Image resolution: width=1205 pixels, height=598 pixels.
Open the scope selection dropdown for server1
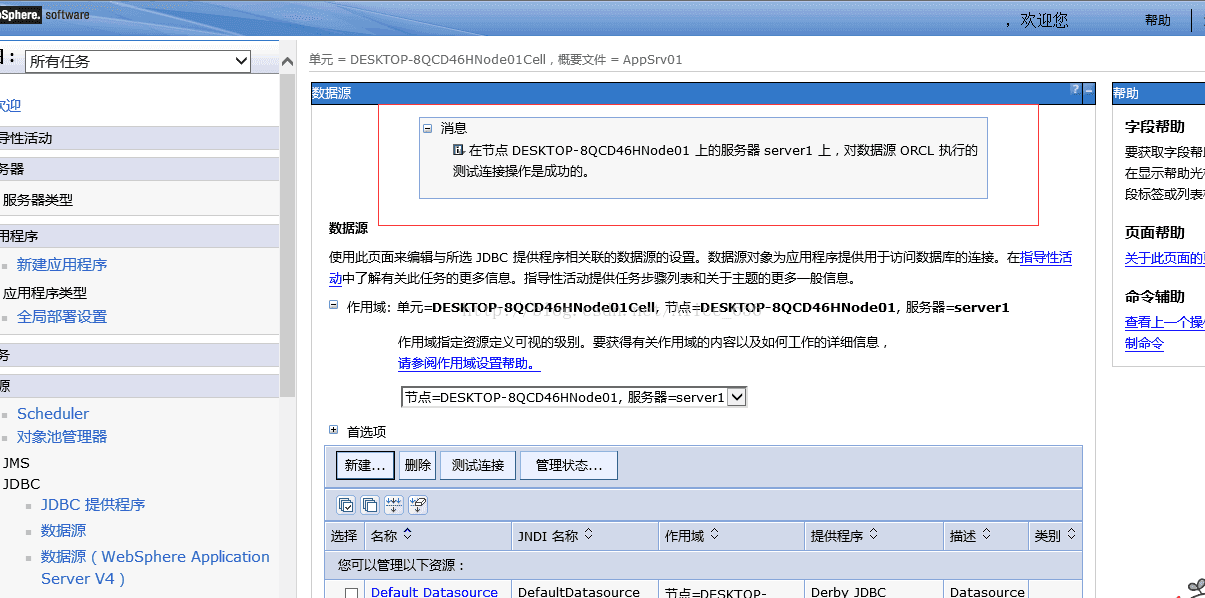pyautogui.click(x=574, y=397)
